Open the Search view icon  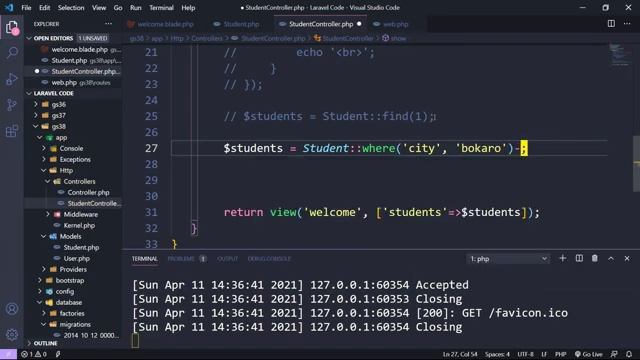tap(12, 53)
